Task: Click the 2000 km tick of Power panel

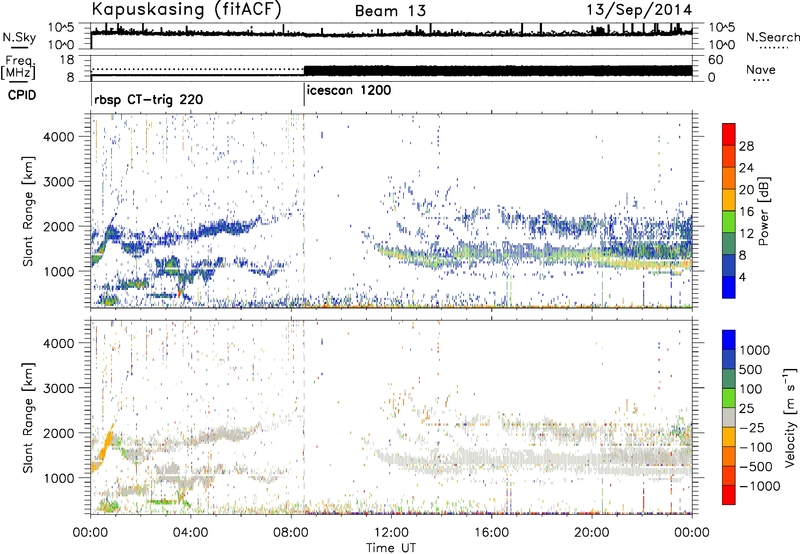Action: click(x=59, y=226)
